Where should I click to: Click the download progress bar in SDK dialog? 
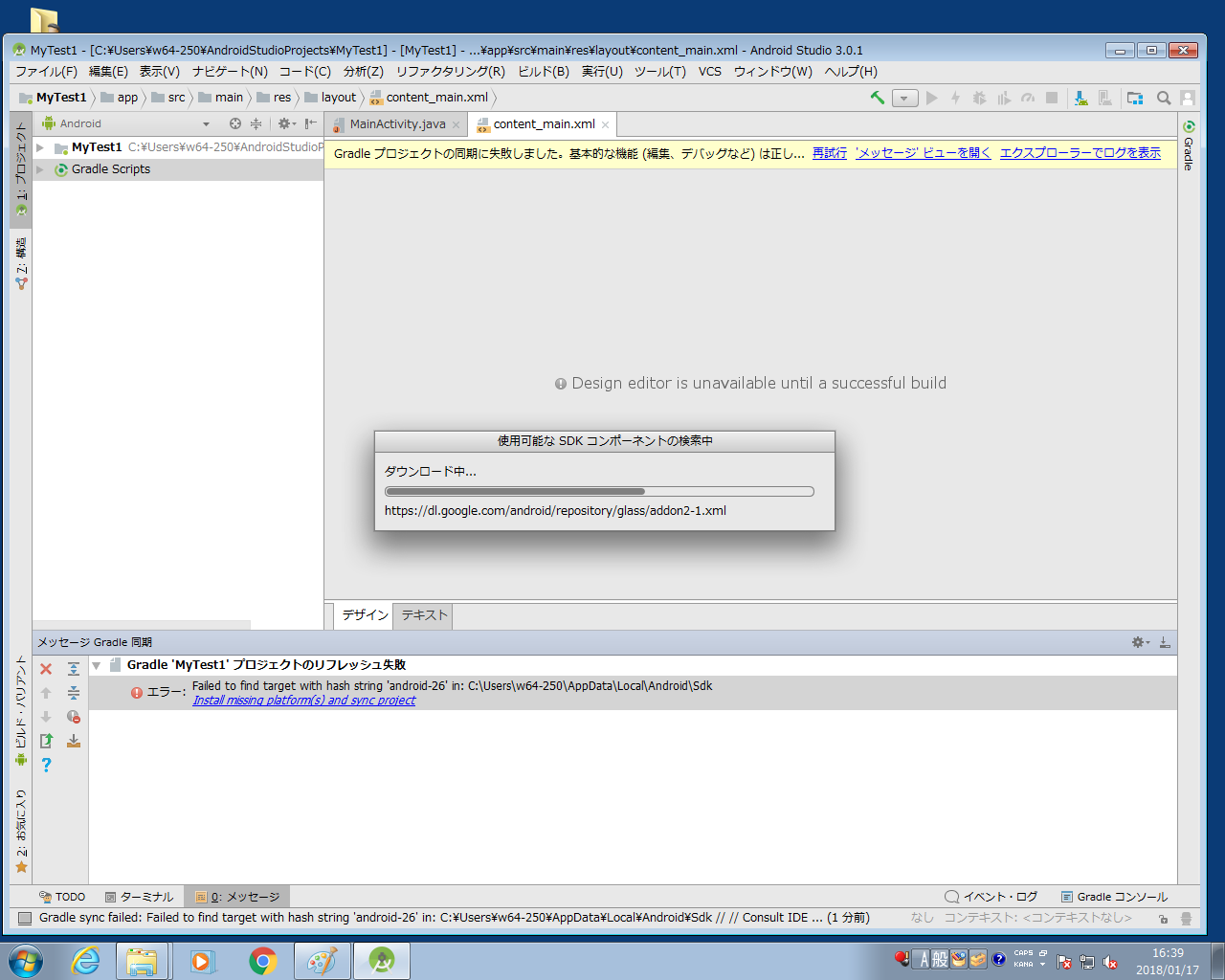click(x=599, y=492)
